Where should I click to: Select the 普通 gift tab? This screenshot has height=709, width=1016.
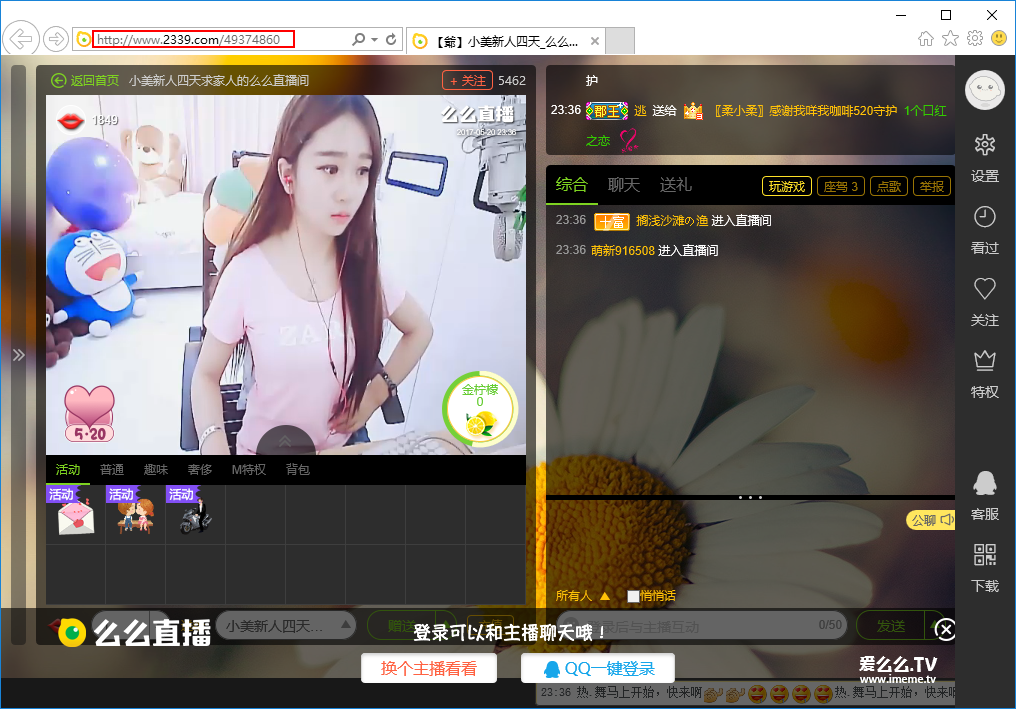coord(111,469)
